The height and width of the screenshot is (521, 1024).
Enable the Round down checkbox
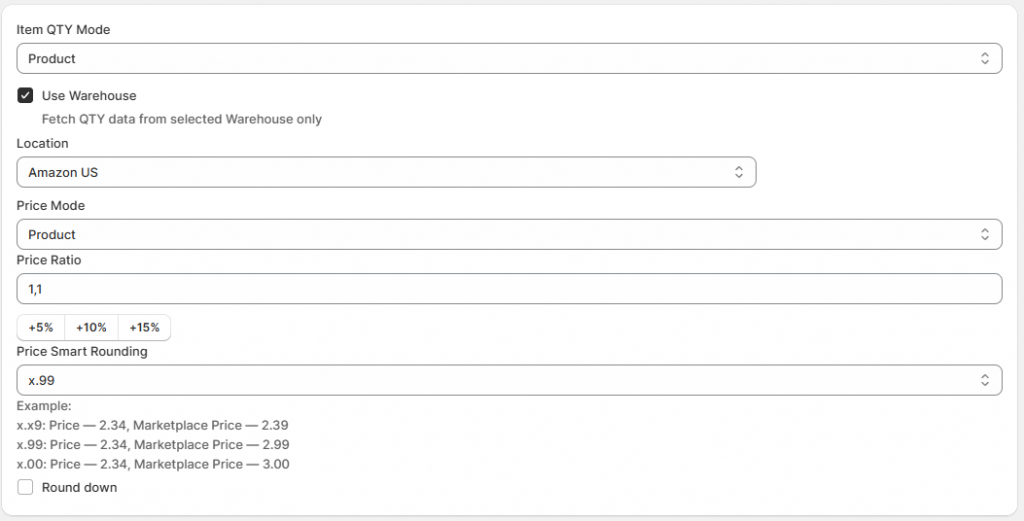click(x=26, y=488)
